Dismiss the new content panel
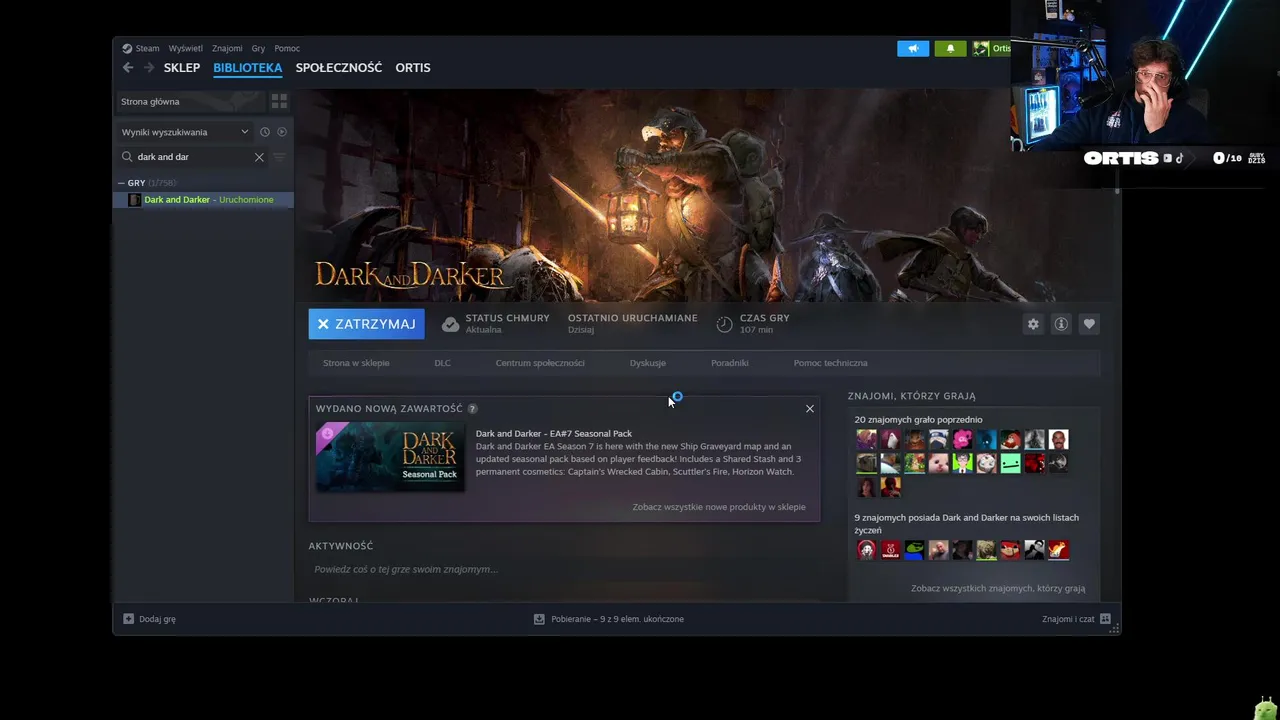Image resolution: width=1280 pixels, height=720 pixels. (x=810, y=408)
